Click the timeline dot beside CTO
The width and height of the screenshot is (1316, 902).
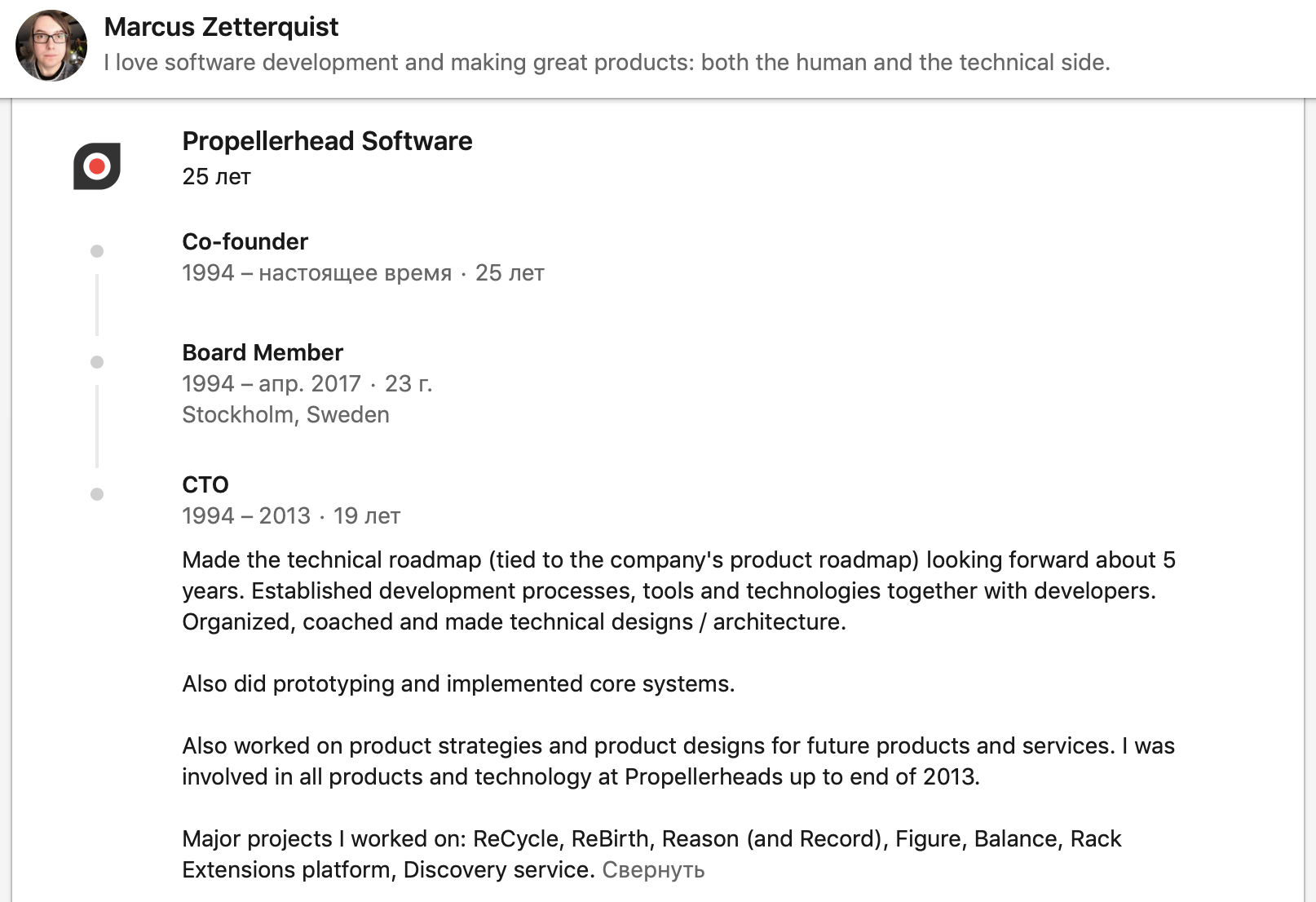97,494
